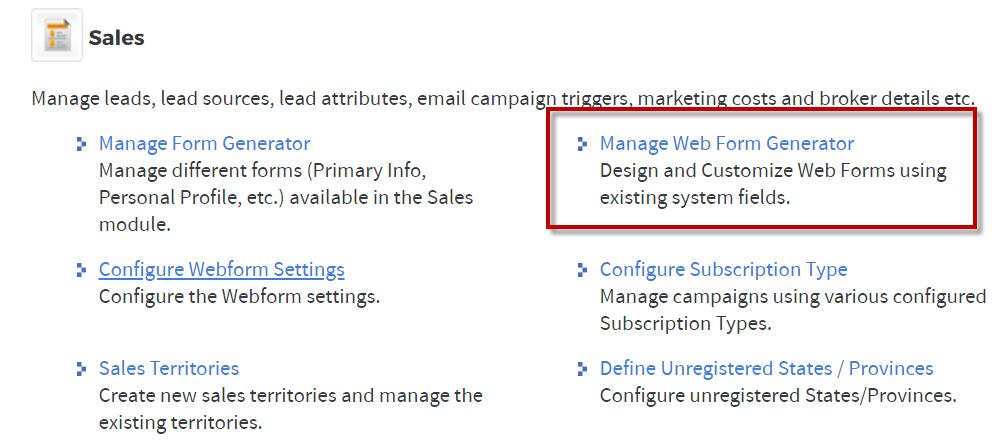Viewport: 993px width, 440px height.
Task: Click the bullet beside Manage Form Generator
Action: [81, 144]
